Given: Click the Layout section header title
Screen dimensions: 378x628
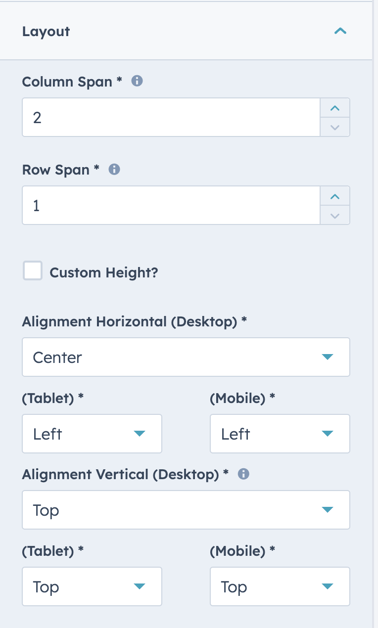Looking at the screenshot, I should point(46,31).
